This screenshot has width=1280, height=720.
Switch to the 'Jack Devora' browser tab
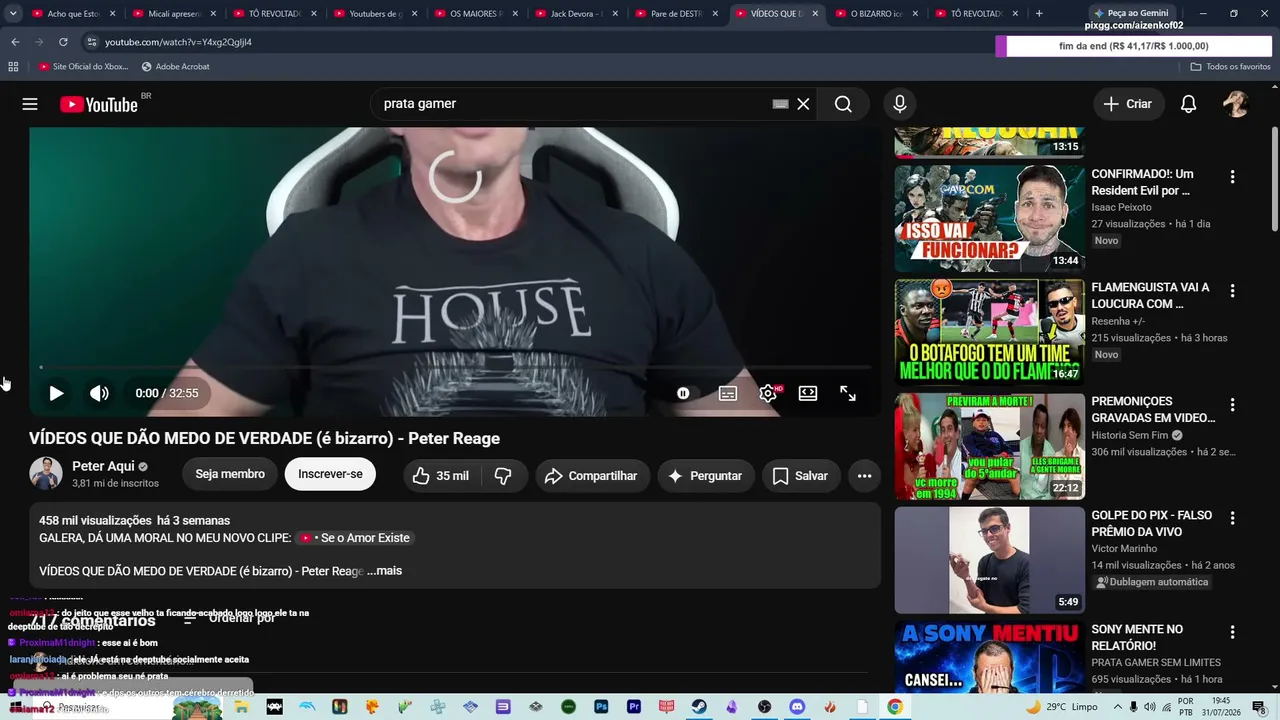pyautogui.click(x=576, y=14)
